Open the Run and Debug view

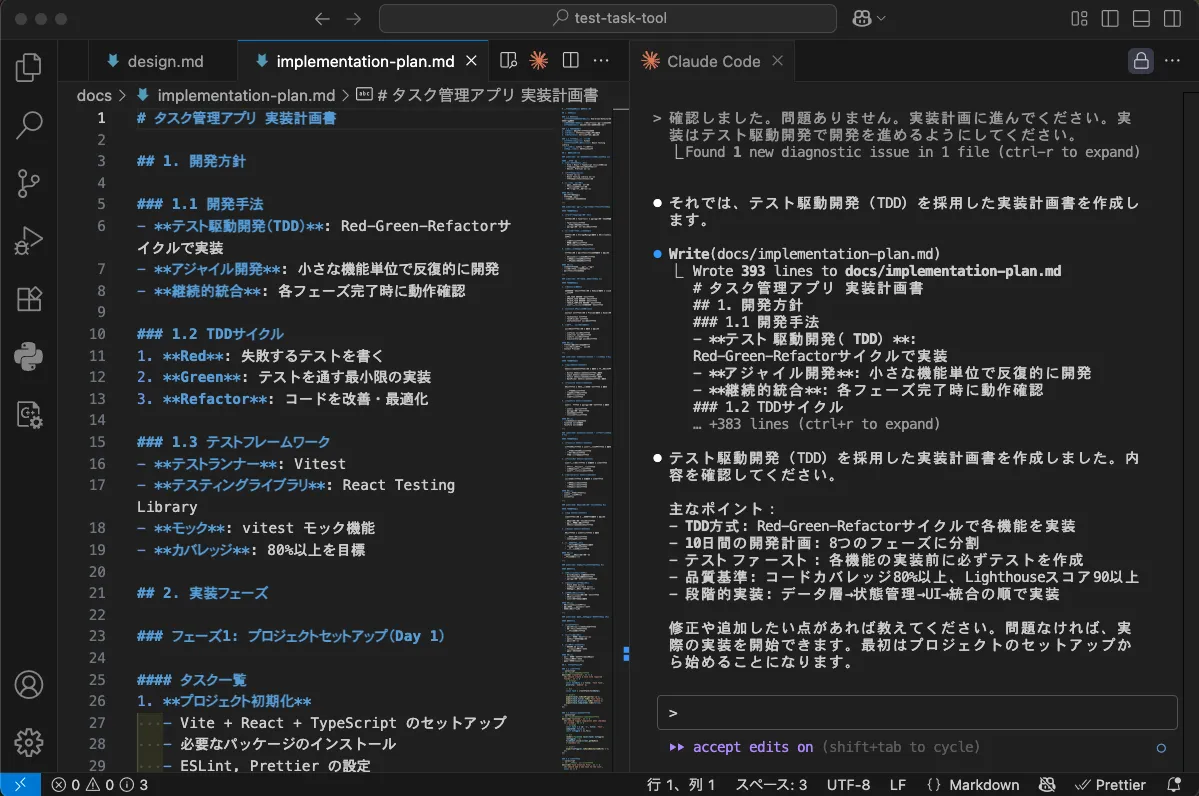(29, 240)
